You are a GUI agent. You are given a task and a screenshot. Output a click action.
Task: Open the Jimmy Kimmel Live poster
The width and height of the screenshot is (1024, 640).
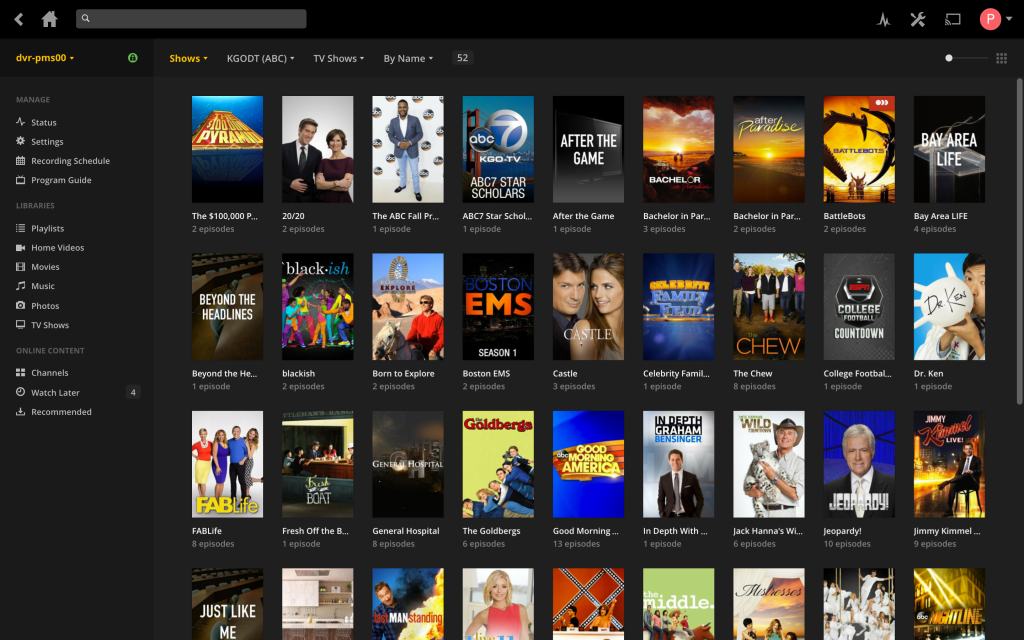pyautogui.click(x=949, y=464)
